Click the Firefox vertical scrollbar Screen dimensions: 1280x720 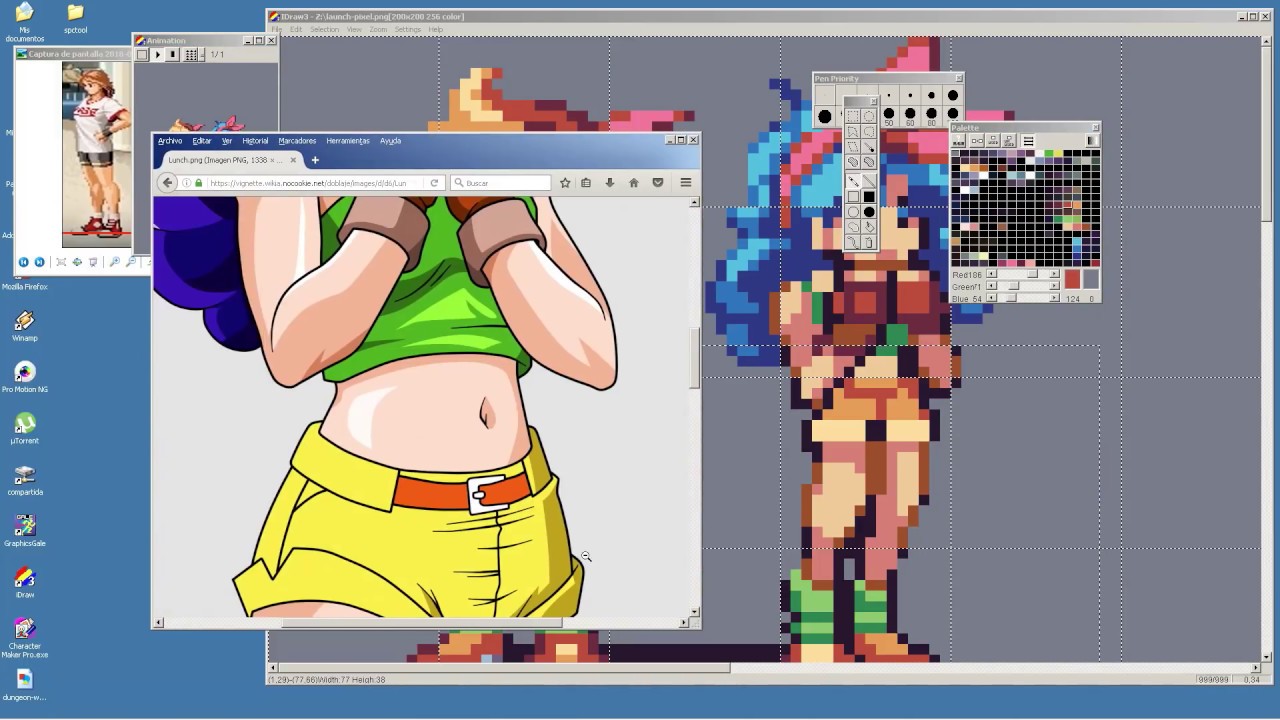(x=694, y=358)
